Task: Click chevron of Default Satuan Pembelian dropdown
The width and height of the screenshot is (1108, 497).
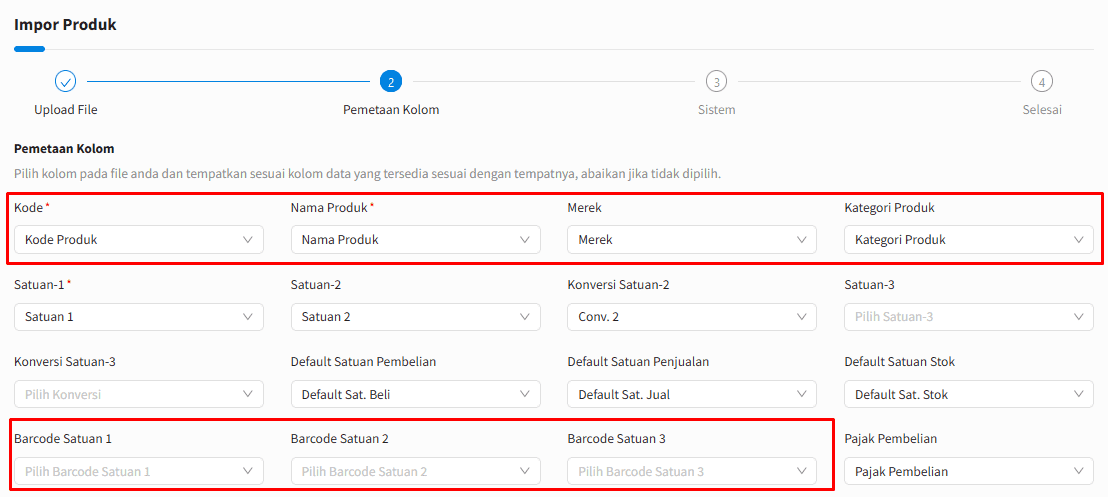Action: (525, 394)
